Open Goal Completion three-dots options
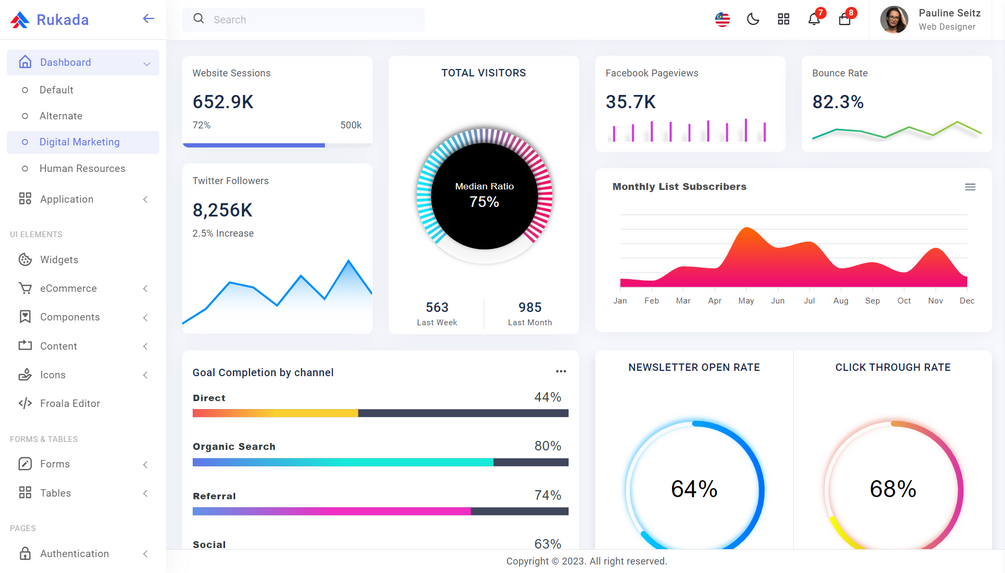The image size is (1005, 573). coord(561,372)
